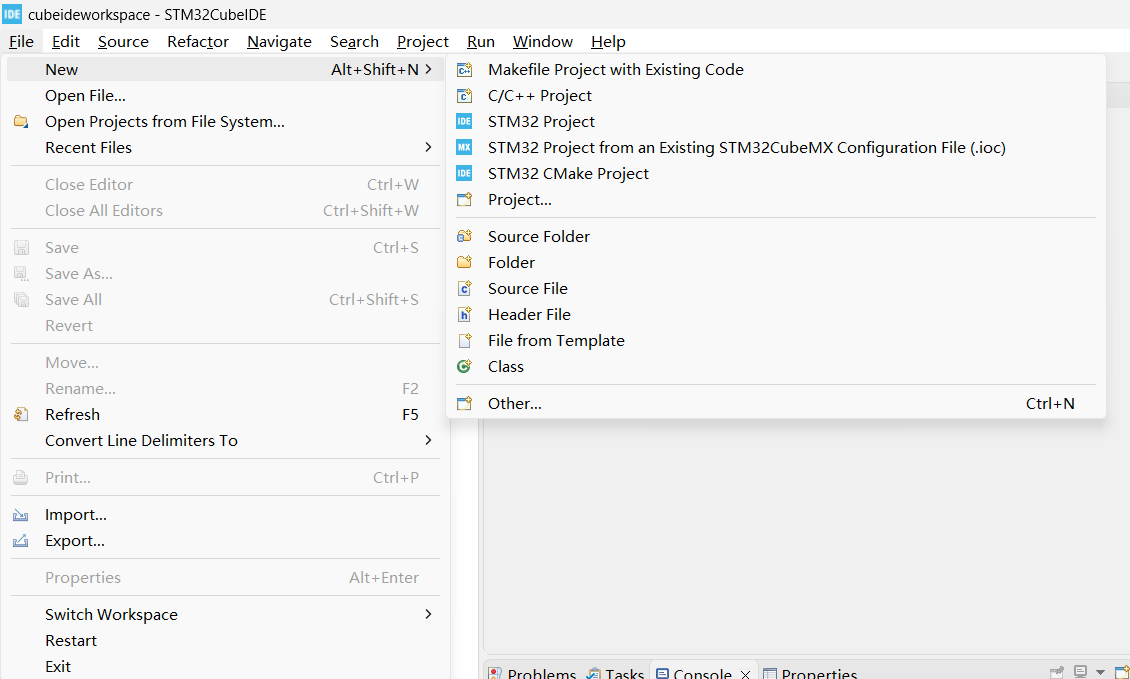The width and height of the screenshot is (1130, 679).
Task: Choose Import... from File menu
Action: (x=225, y=515)
